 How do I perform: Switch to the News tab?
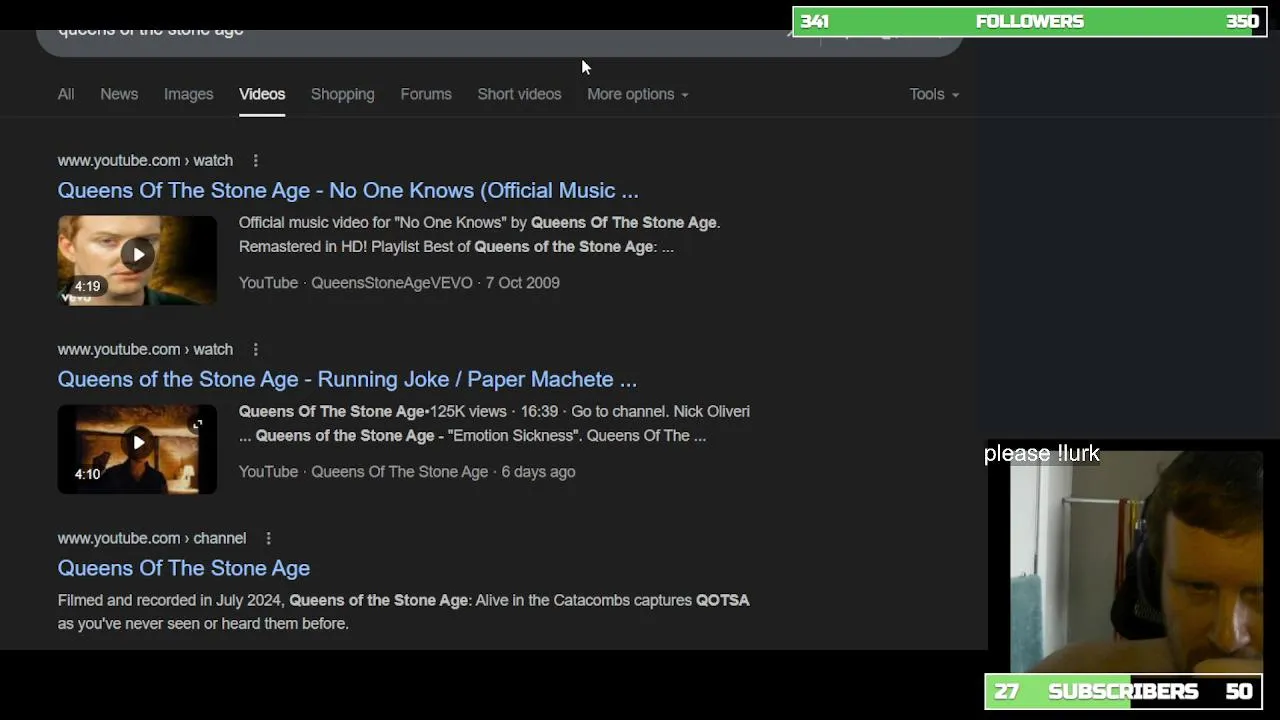(119, 94)
